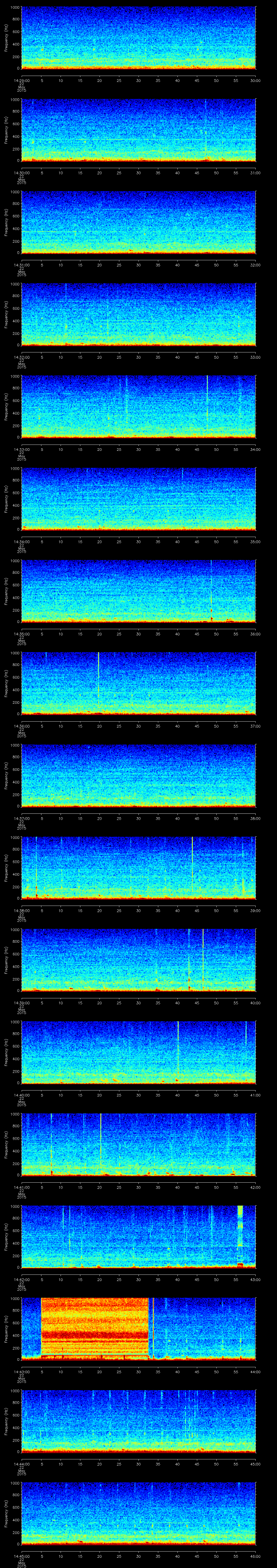Click the 14:34:00 start timestamp label
The image size is (277, 1568).
[x=21, y=542]
